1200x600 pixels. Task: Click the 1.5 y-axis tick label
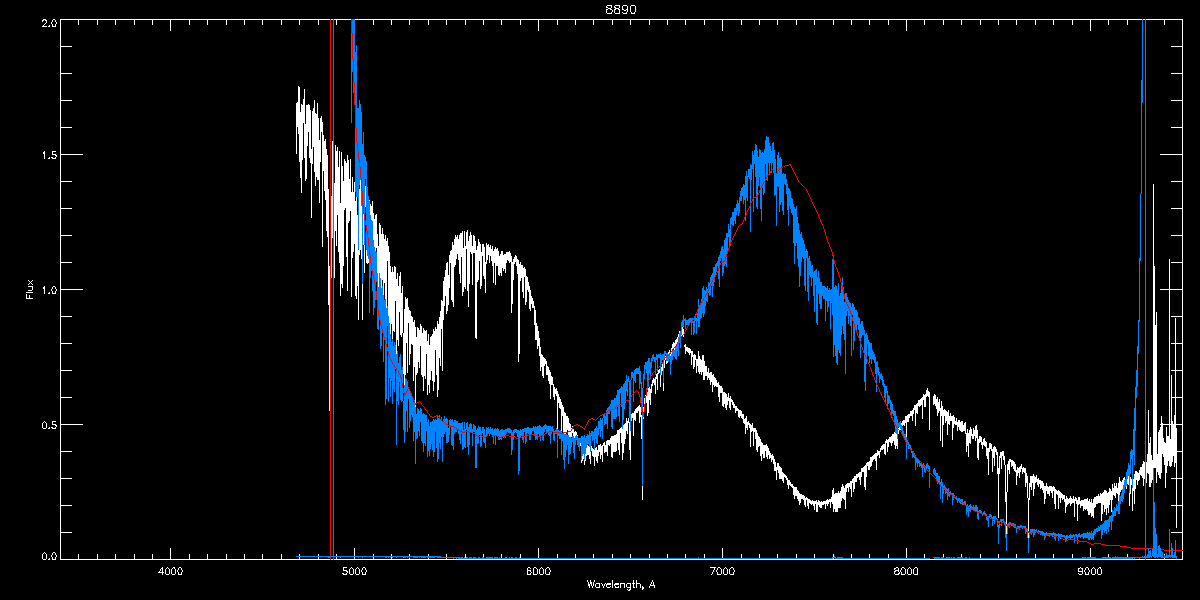[x=48, y=156]
